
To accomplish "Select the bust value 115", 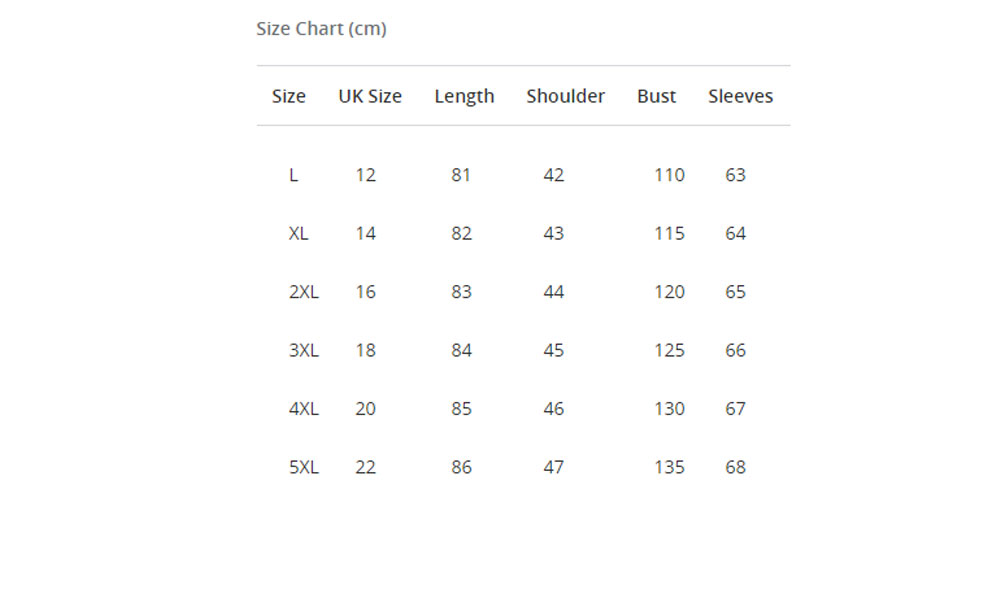I will pyautogui.click(x=669, y=233).
